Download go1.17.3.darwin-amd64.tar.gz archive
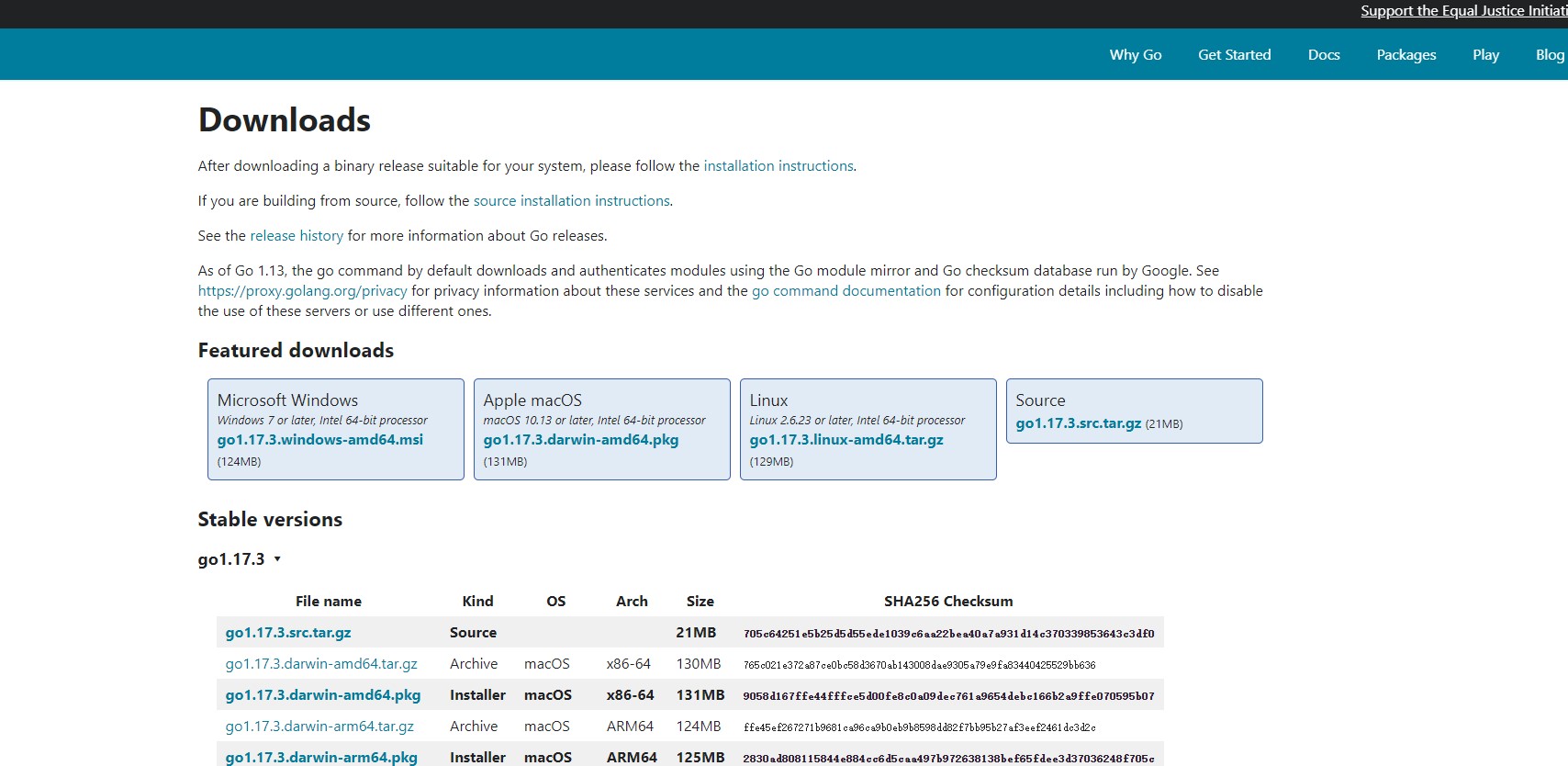Viewport: 1568px width, 766px height. click(321, 664)
